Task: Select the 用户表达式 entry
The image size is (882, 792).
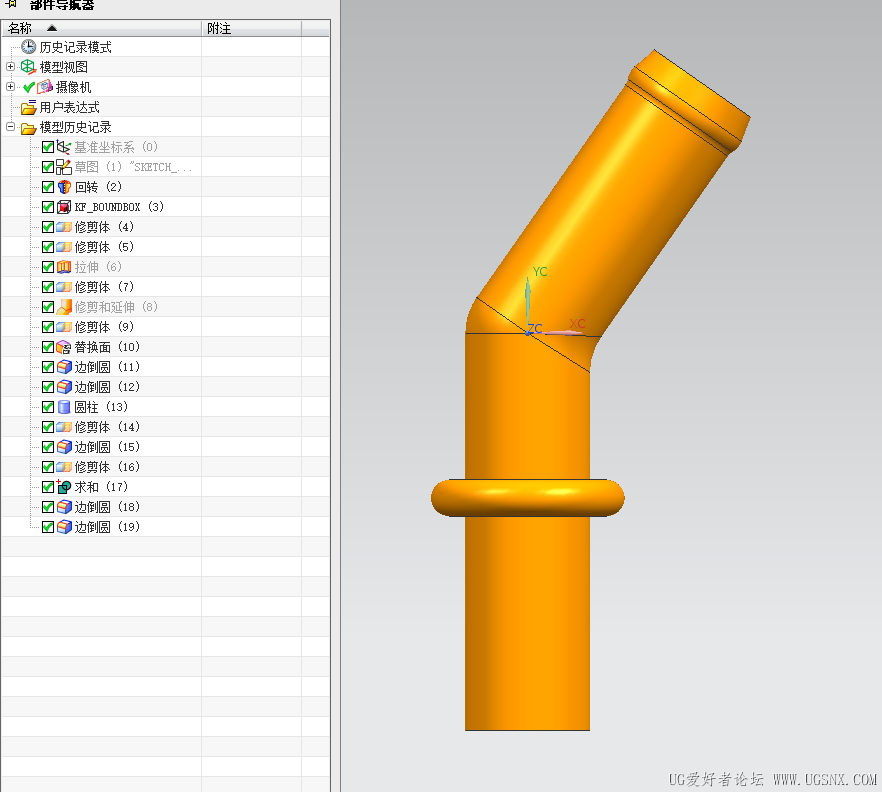Action: pos(69,107)
